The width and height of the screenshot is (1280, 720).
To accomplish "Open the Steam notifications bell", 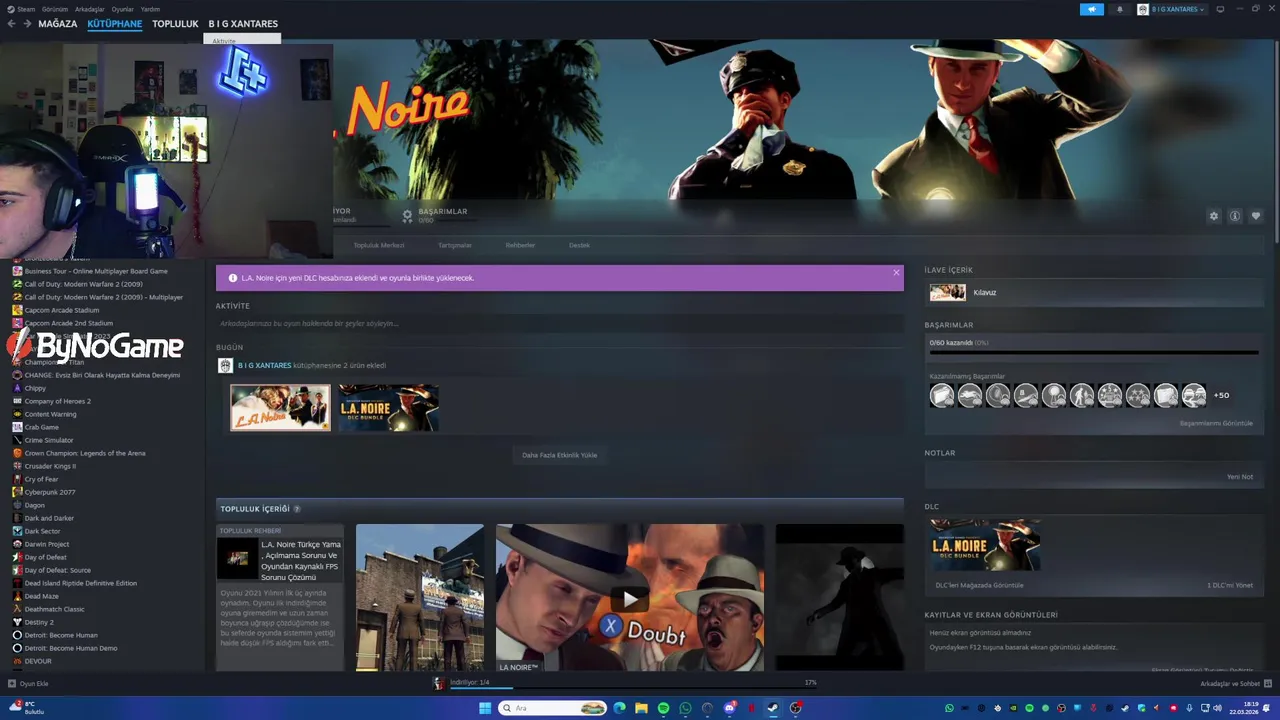I will click(1119, 9).
